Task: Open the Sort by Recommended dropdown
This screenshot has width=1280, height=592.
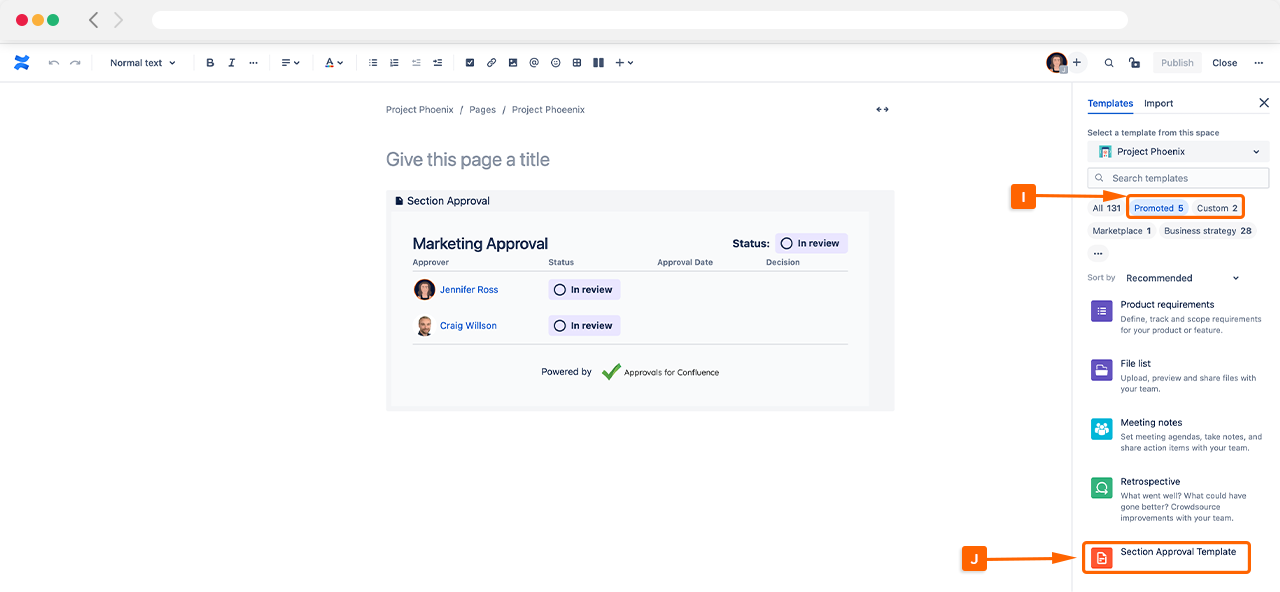Action: pos(1181,278)
